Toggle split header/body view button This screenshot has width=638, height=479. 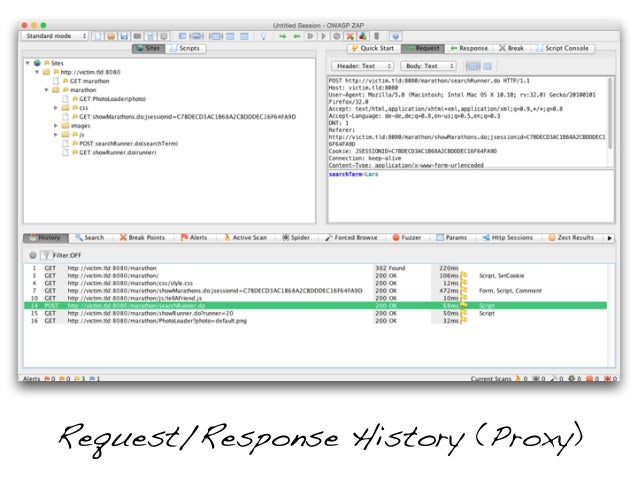tap(473, 66)
